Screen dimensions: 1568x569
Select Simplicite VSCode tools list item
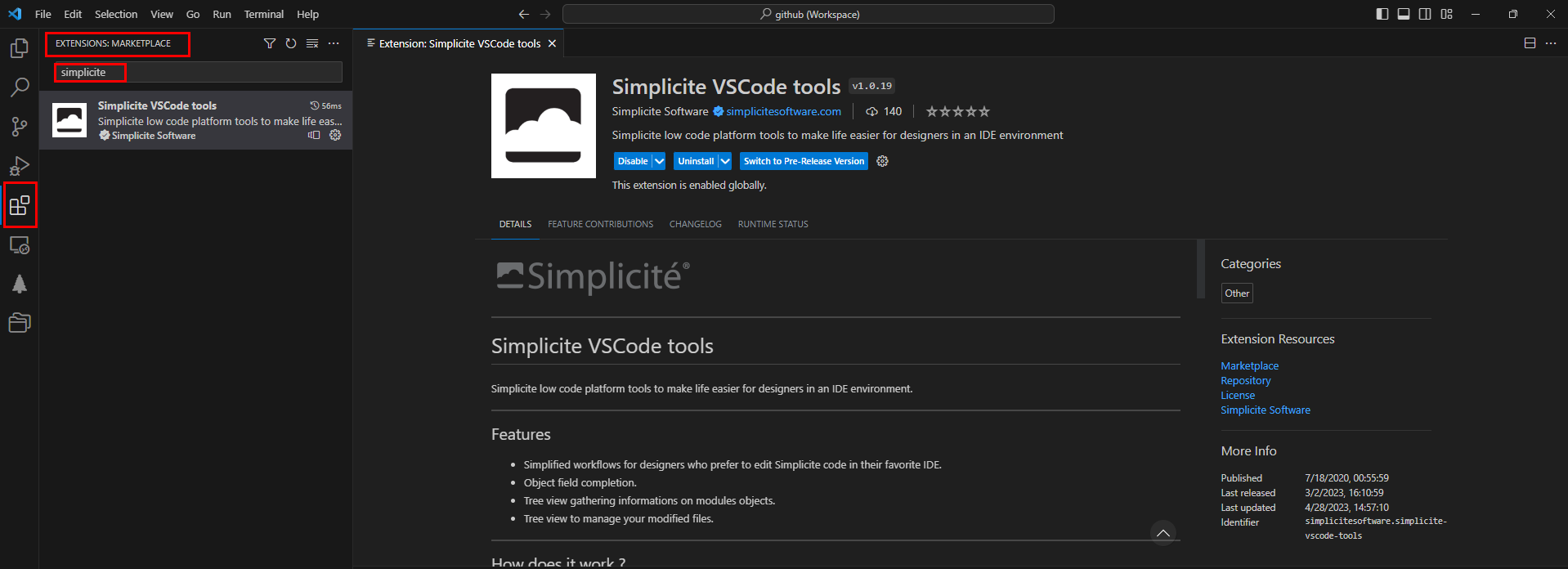pyautogui.click(x=196, y=120)
